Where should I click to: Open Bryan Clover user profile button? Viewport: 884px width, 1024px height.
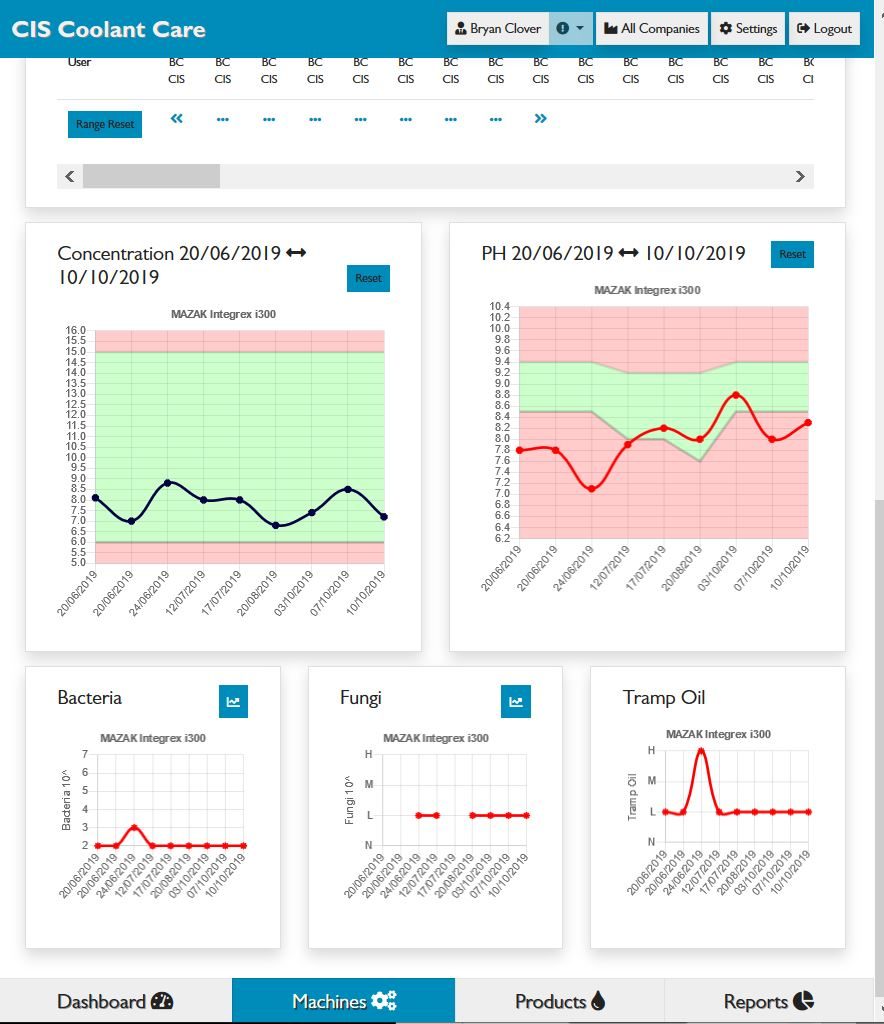pyautogui.click(x=498, y=29)
